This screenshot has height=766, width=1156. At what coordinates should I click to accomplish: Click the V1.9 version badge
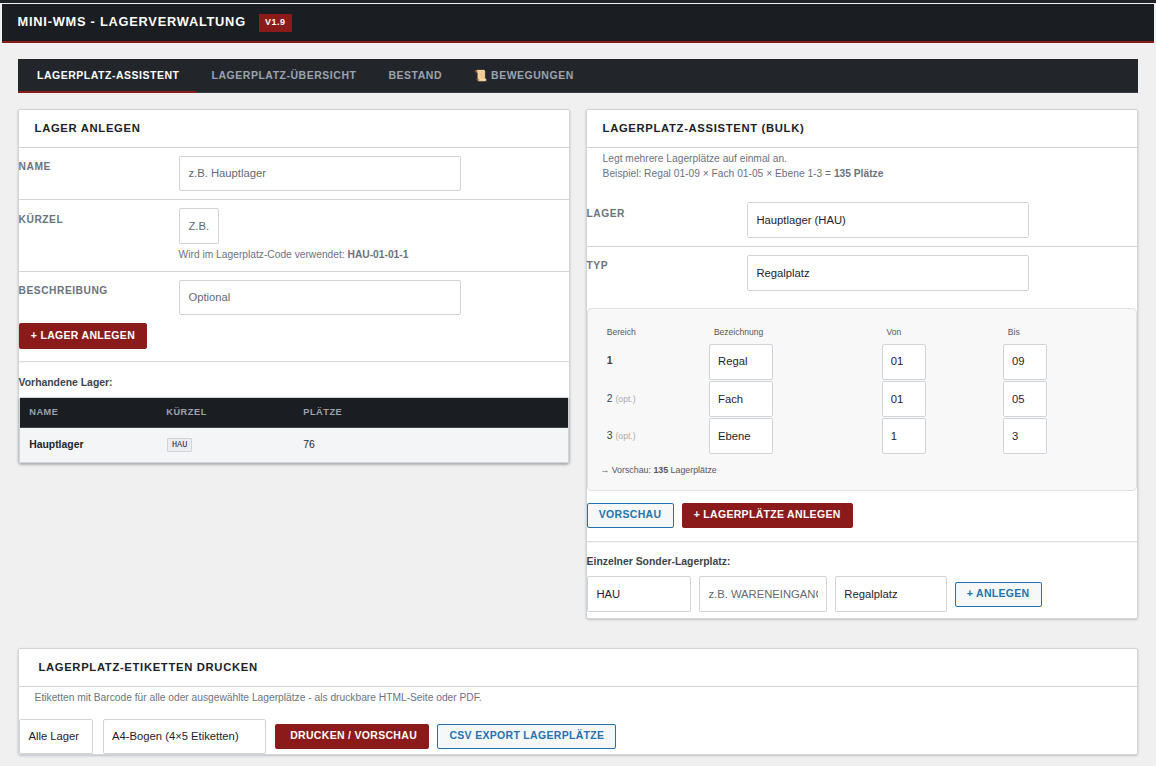(x=275, y=22)
